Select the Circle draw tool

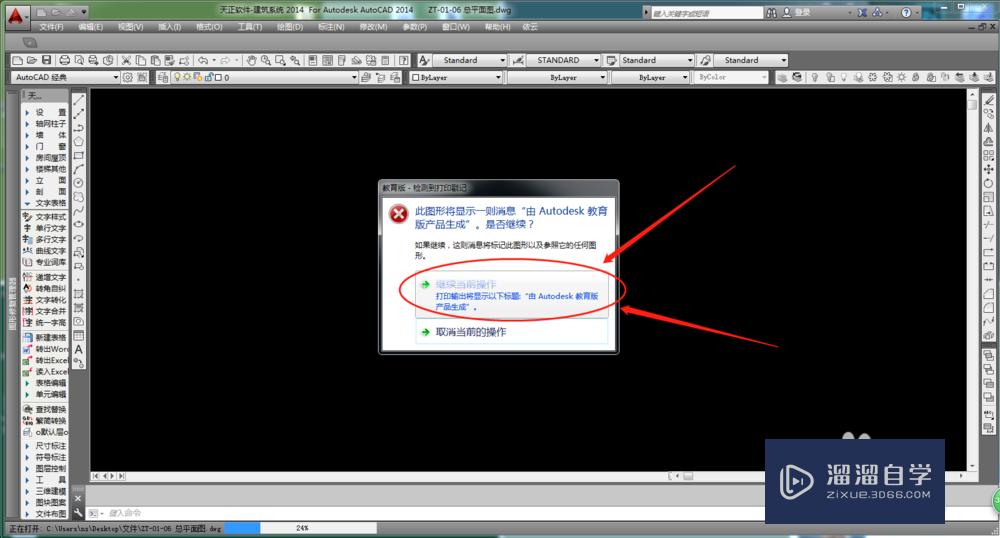[78, 183]
